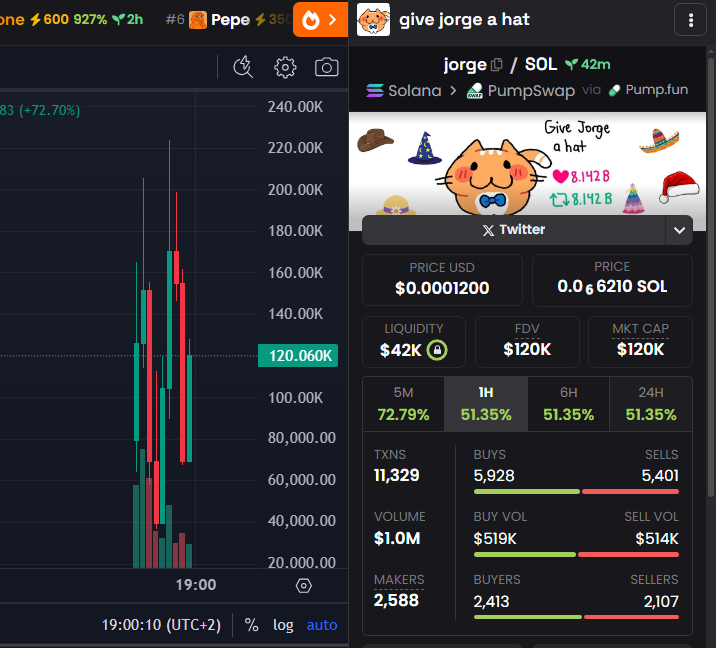Open the trending fire button
Screen dimensions: 716x648
[x=320, y=20]
